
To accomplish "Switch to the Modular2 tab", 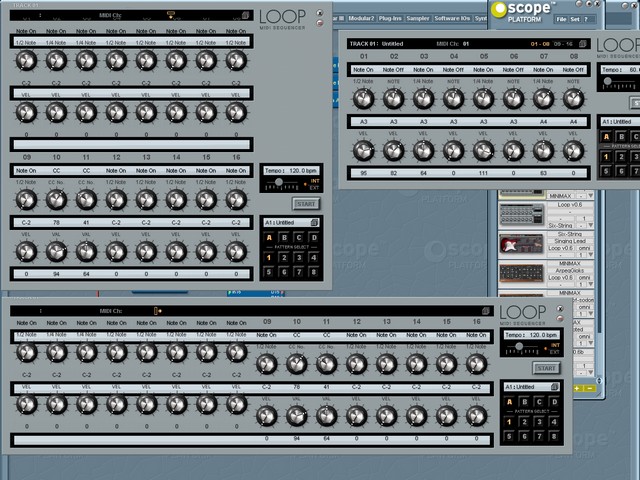I will point(361,18).
